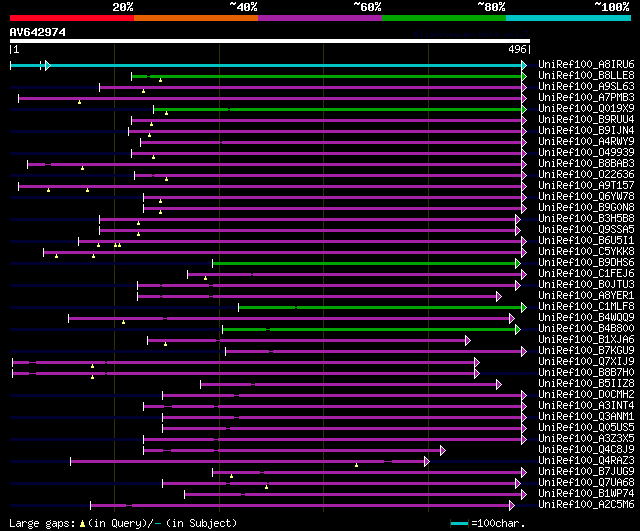Viewport: 640px width, 531px height.
Task: Click the yellow gap marker on Q4RAZ3 row
Action: point(356,465)
